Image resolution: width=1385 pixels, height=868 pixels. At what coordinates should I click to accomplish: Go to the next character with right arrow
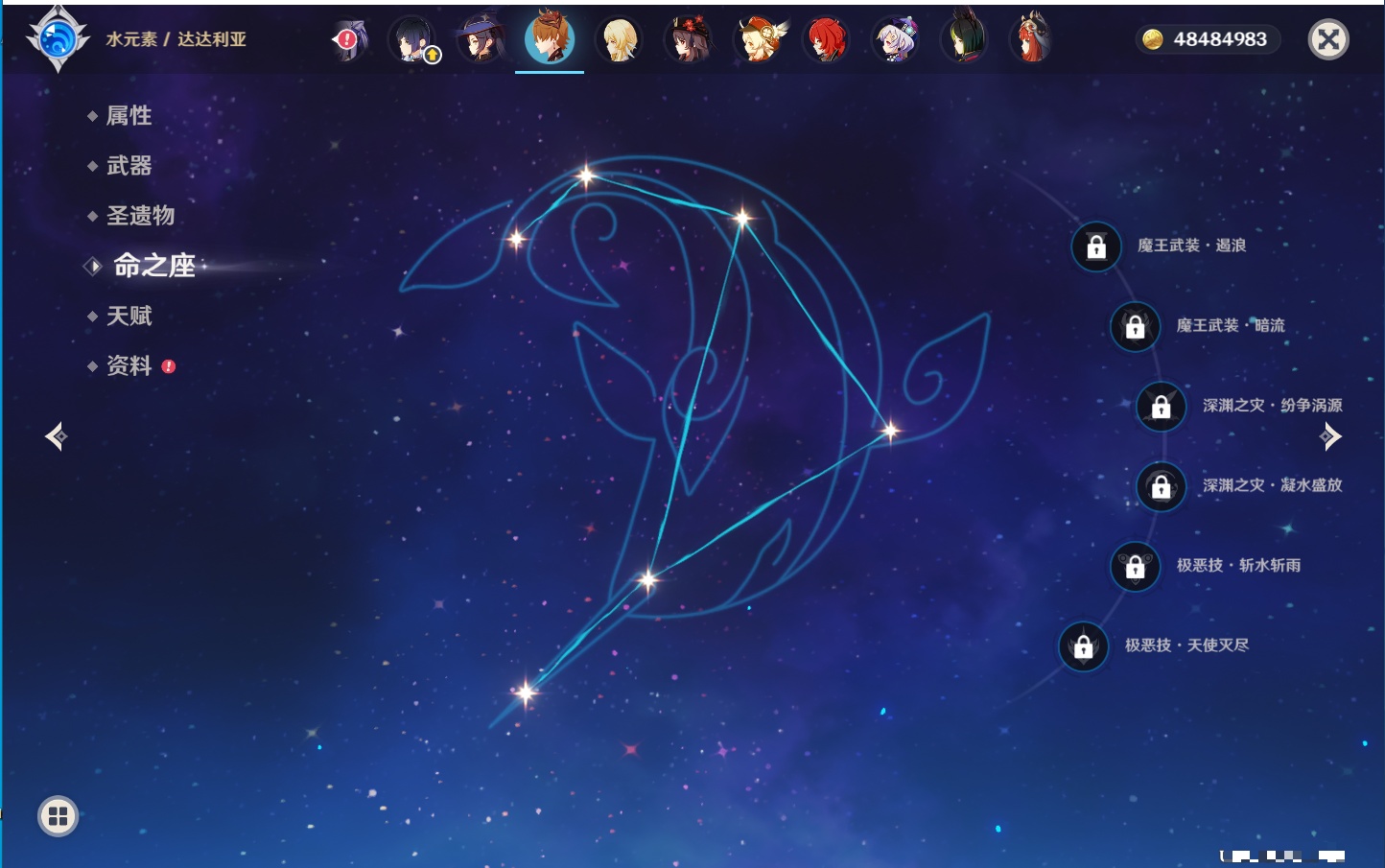pos(1330,437)
